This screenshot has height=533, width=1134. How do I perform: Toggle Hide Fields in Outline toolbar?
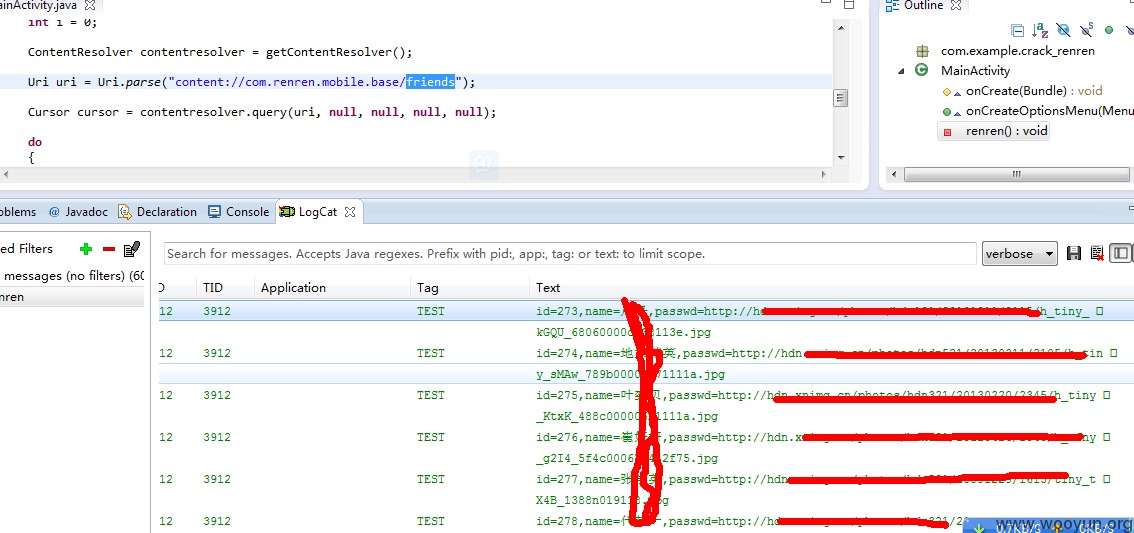click(1063, 30)
